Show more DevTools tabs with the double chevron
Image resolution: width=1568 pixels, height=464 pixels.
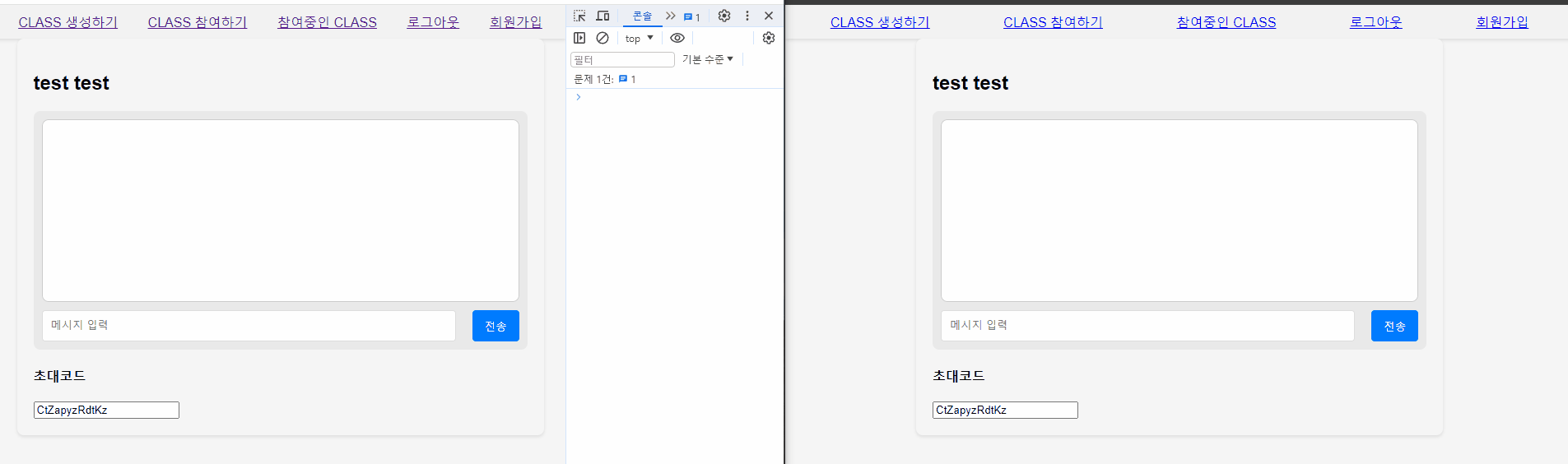tap(671, 16)
